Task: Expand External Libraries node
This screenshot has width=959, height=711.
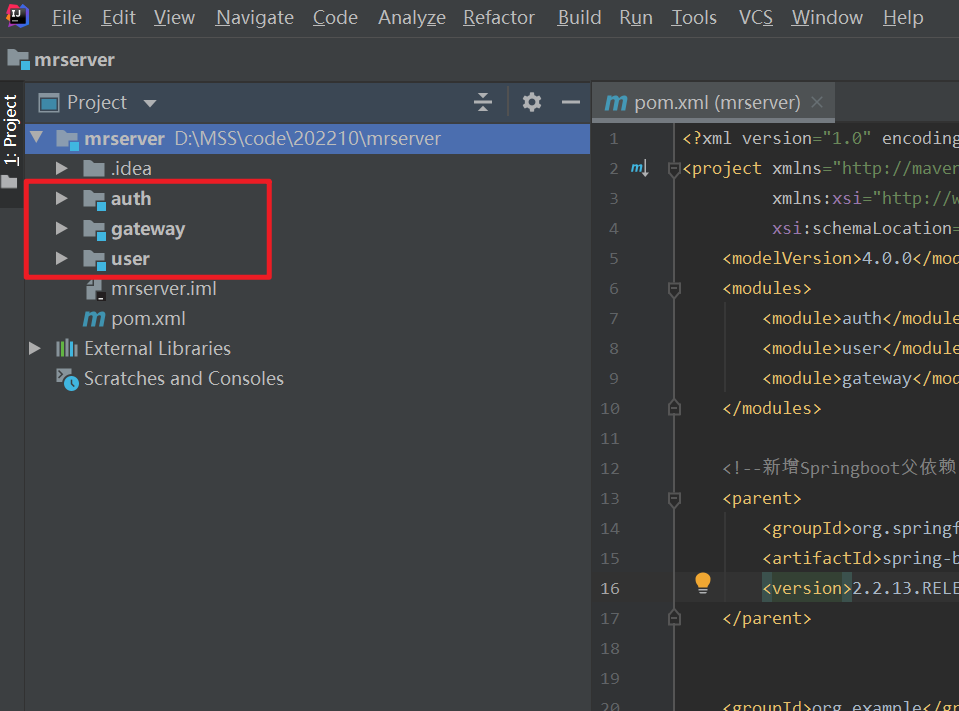Action: pyautogui.click(x=36, y=349)
